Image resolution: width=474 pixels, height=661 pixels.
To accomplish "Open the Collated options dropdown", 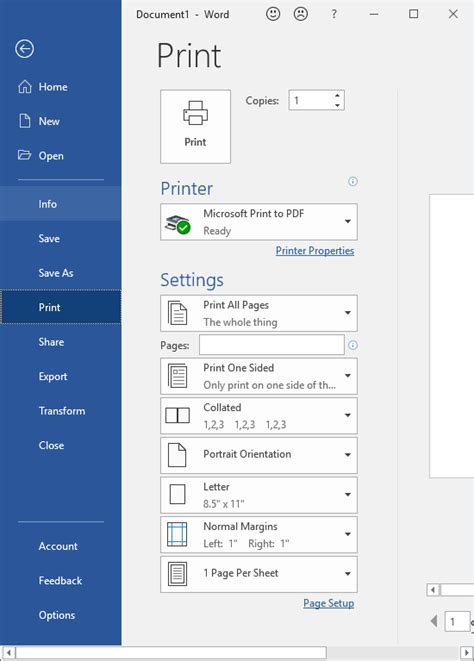I will click(x=259, y=416).
